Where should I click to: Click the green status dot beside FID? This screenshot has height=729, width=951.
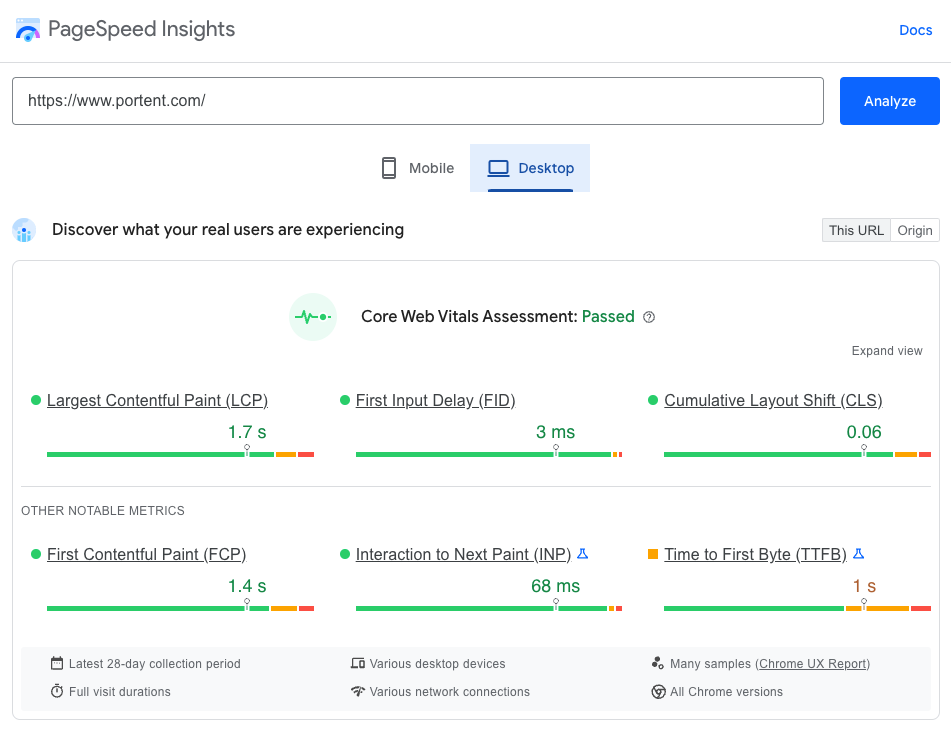(x=345, y=400)
